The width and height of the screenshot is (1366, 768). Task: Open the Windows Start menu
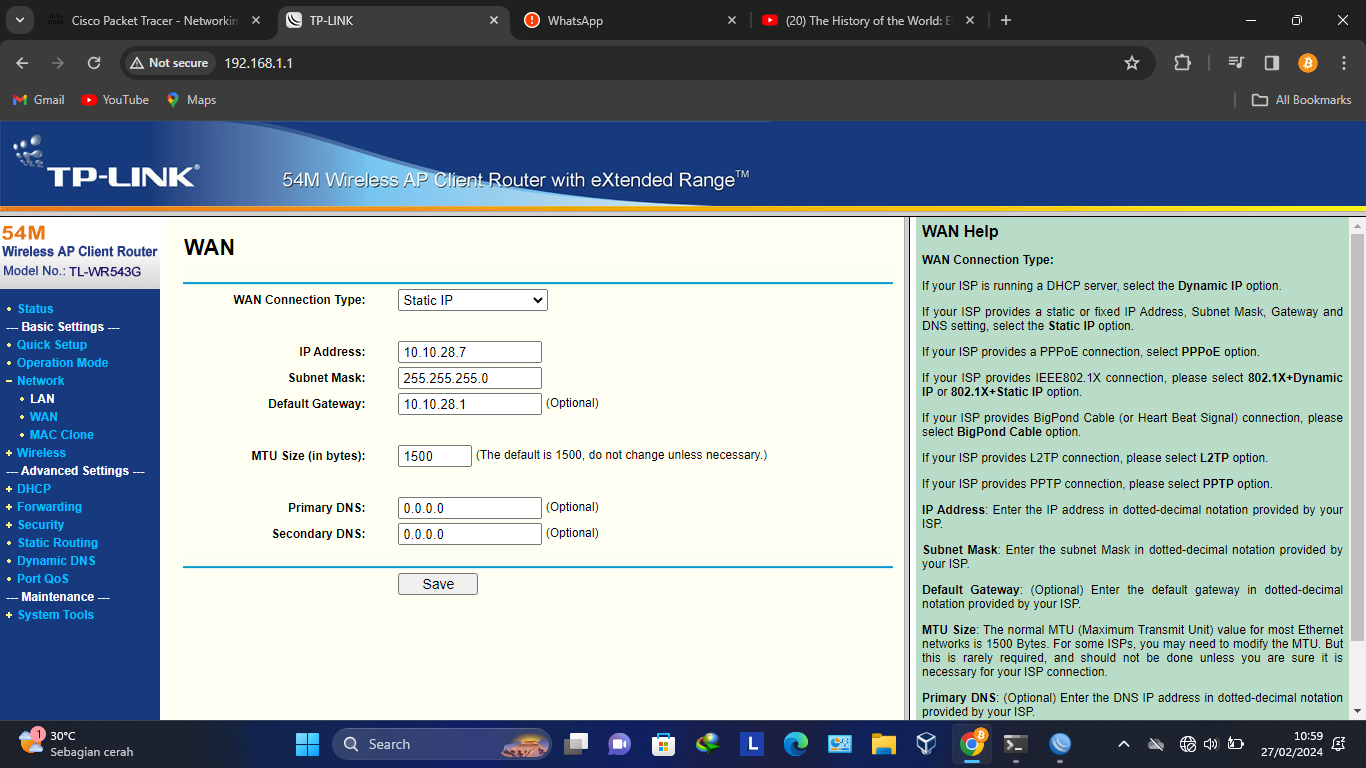307,744
